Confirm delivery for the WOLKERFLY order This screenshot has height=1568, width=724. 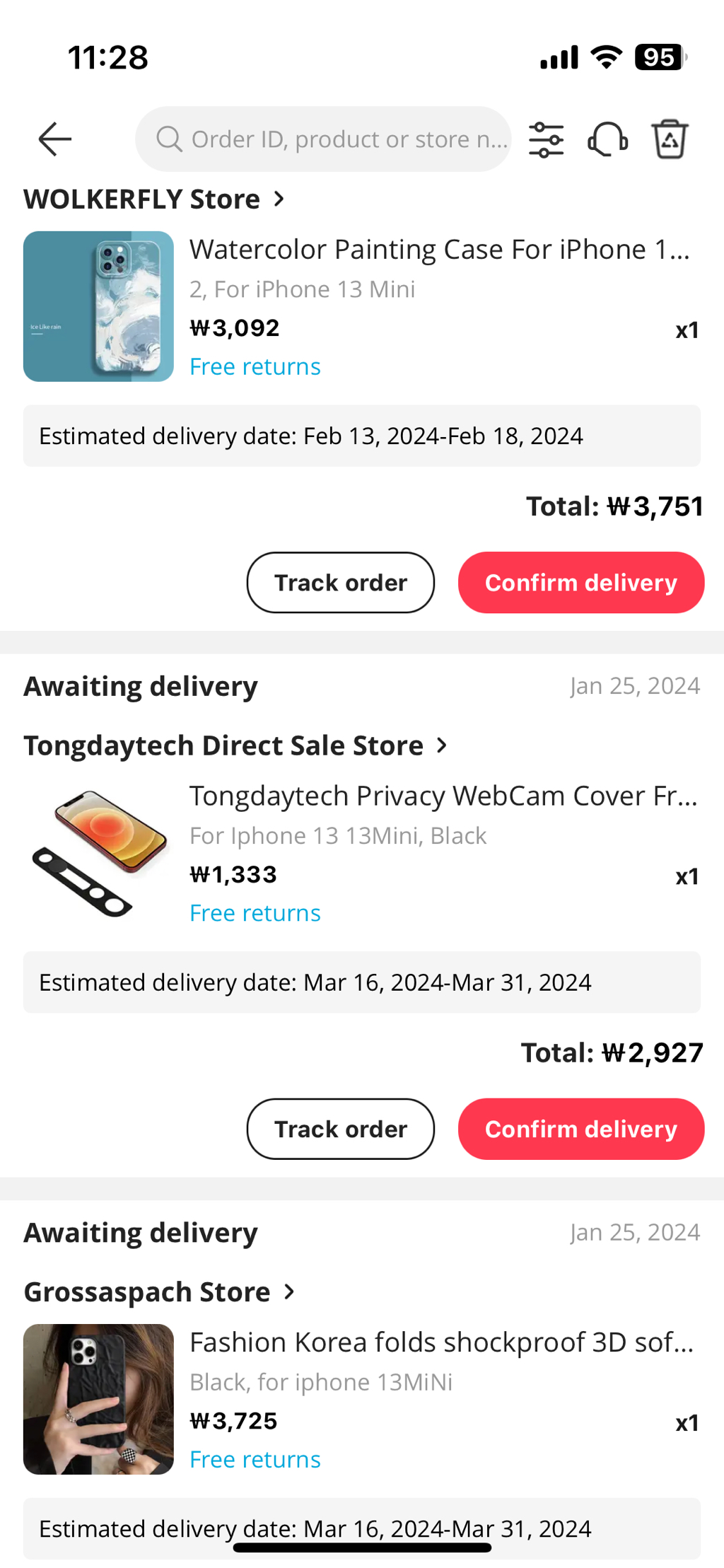580,583
